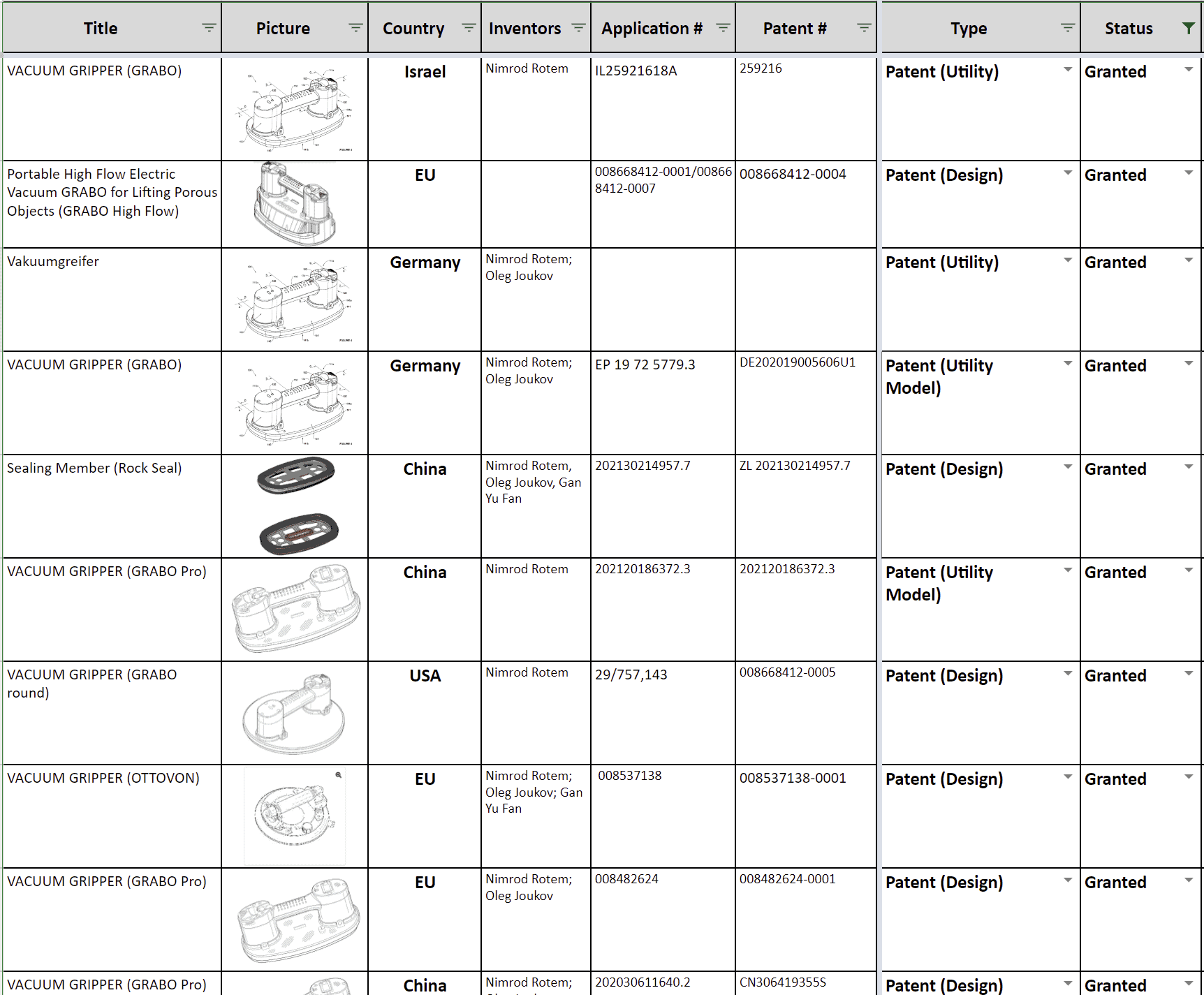Select Application # cell '008482624'
The image size is (1204, 995).
pos(663,920)
